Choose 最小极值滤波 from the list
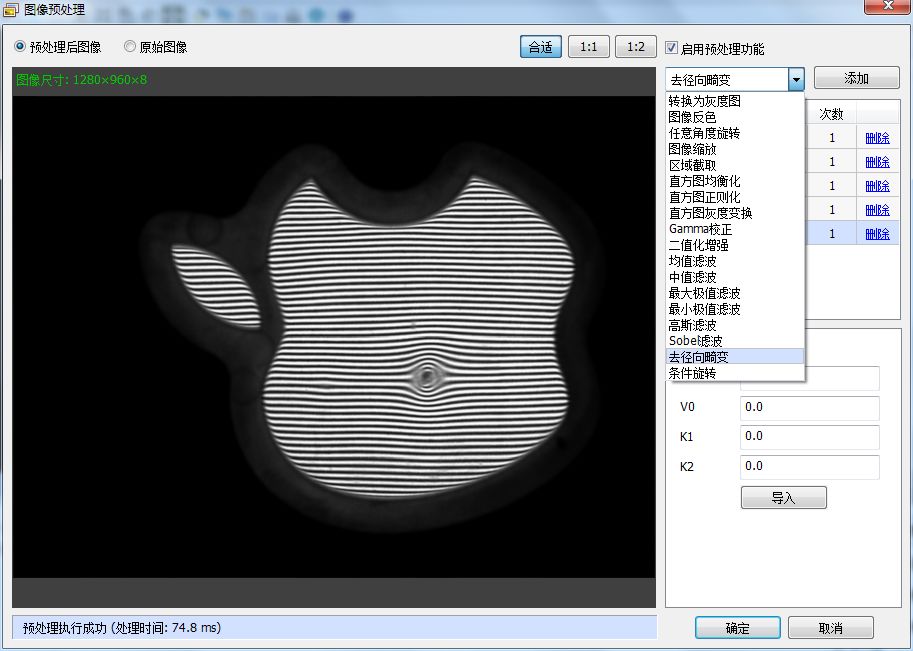This screenshot has width=913, height=651. (735, 309)
